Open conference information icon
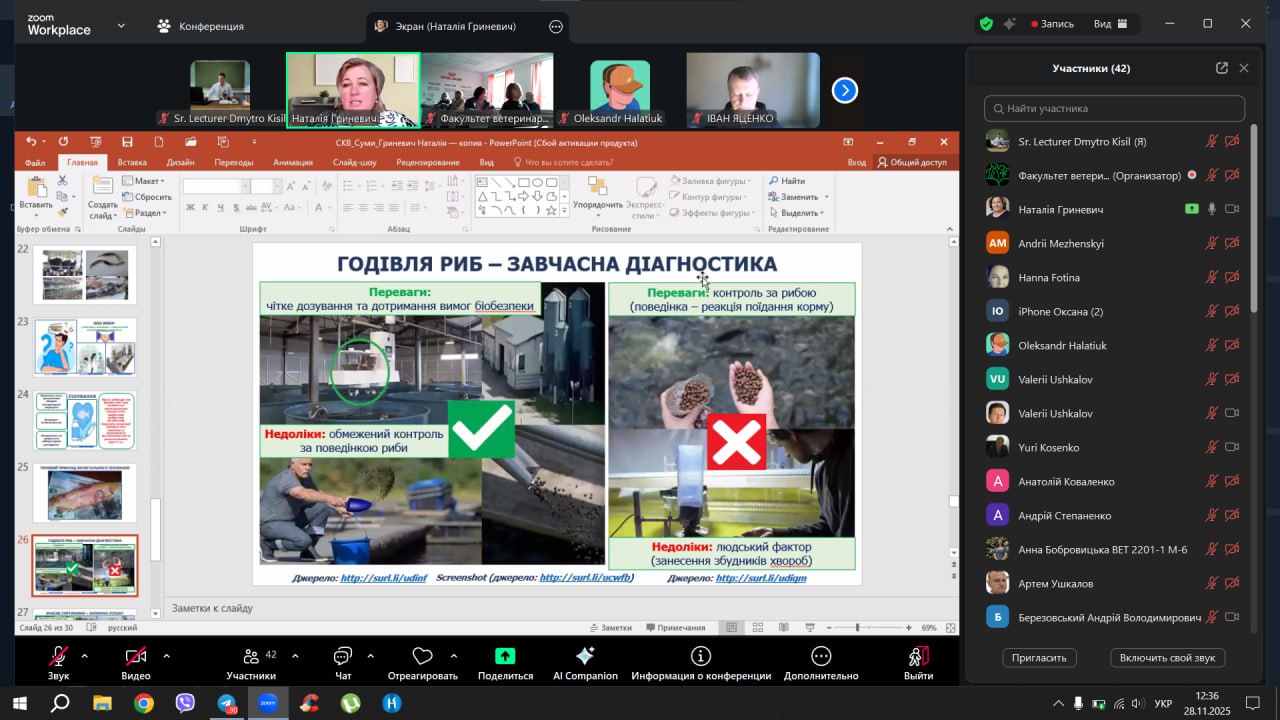The width and height of the screenshot is (1280, 720). tap(701, 656)
